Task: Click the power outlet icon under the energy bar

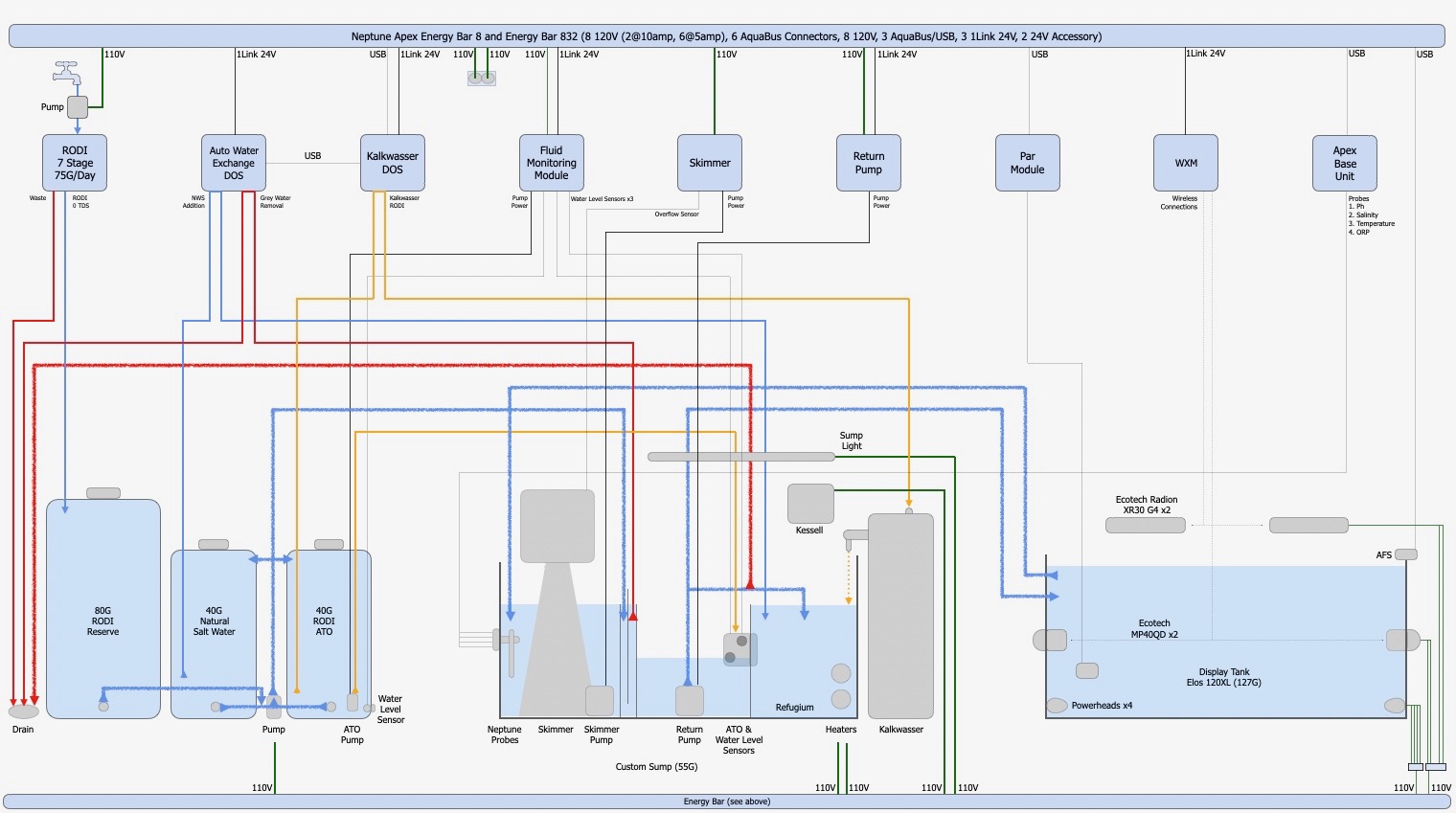Action: point(482,78)
